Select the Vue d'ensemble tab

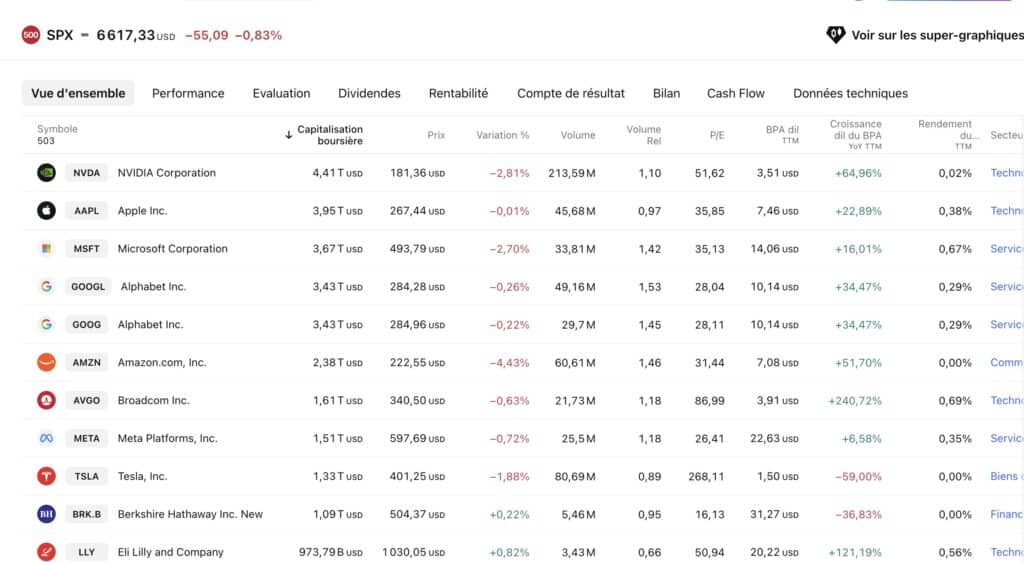pyautogui.click(x=78, y=93)
